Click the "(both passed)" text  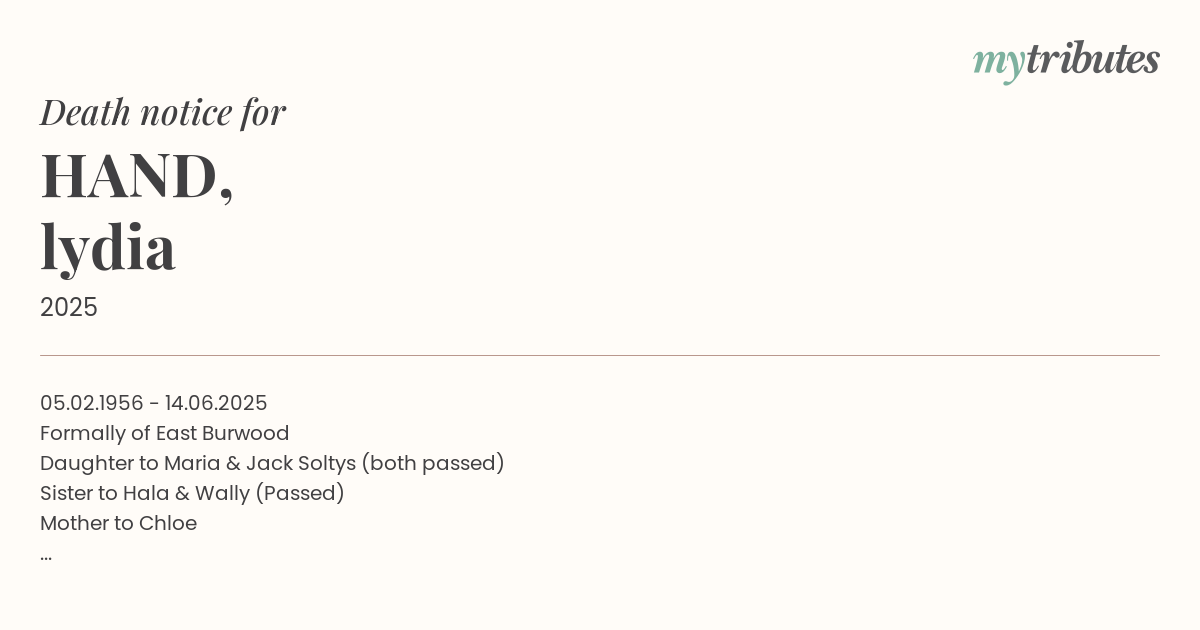tap(433, 463)
